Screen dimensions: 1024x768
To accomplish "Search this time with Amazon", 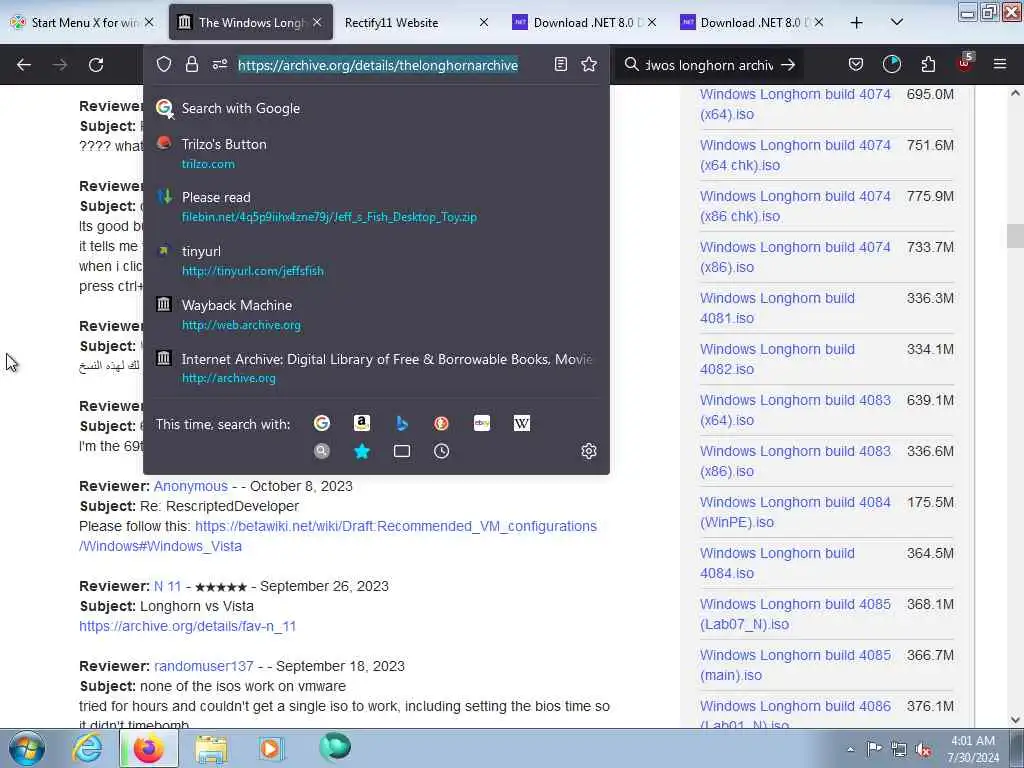I will (x=362, y=423).
